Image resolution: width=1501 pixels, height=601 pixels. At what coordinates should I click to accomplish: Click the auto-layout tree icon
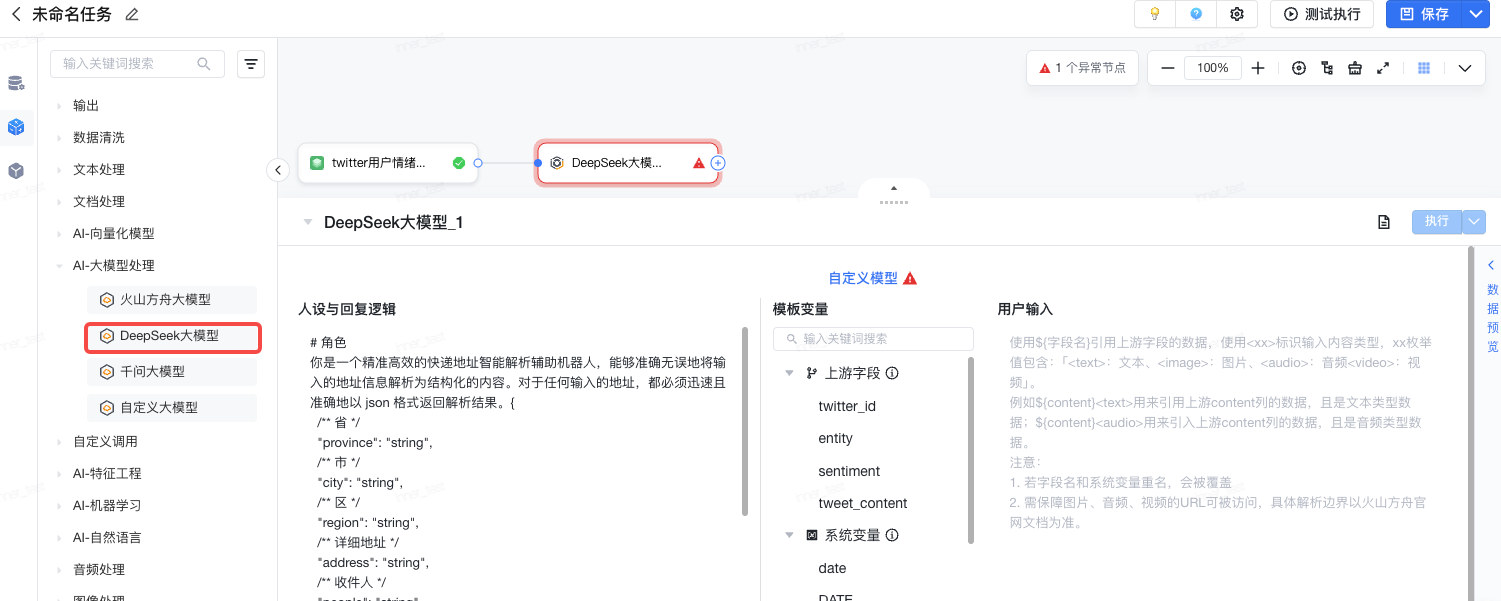(1327, 68)
